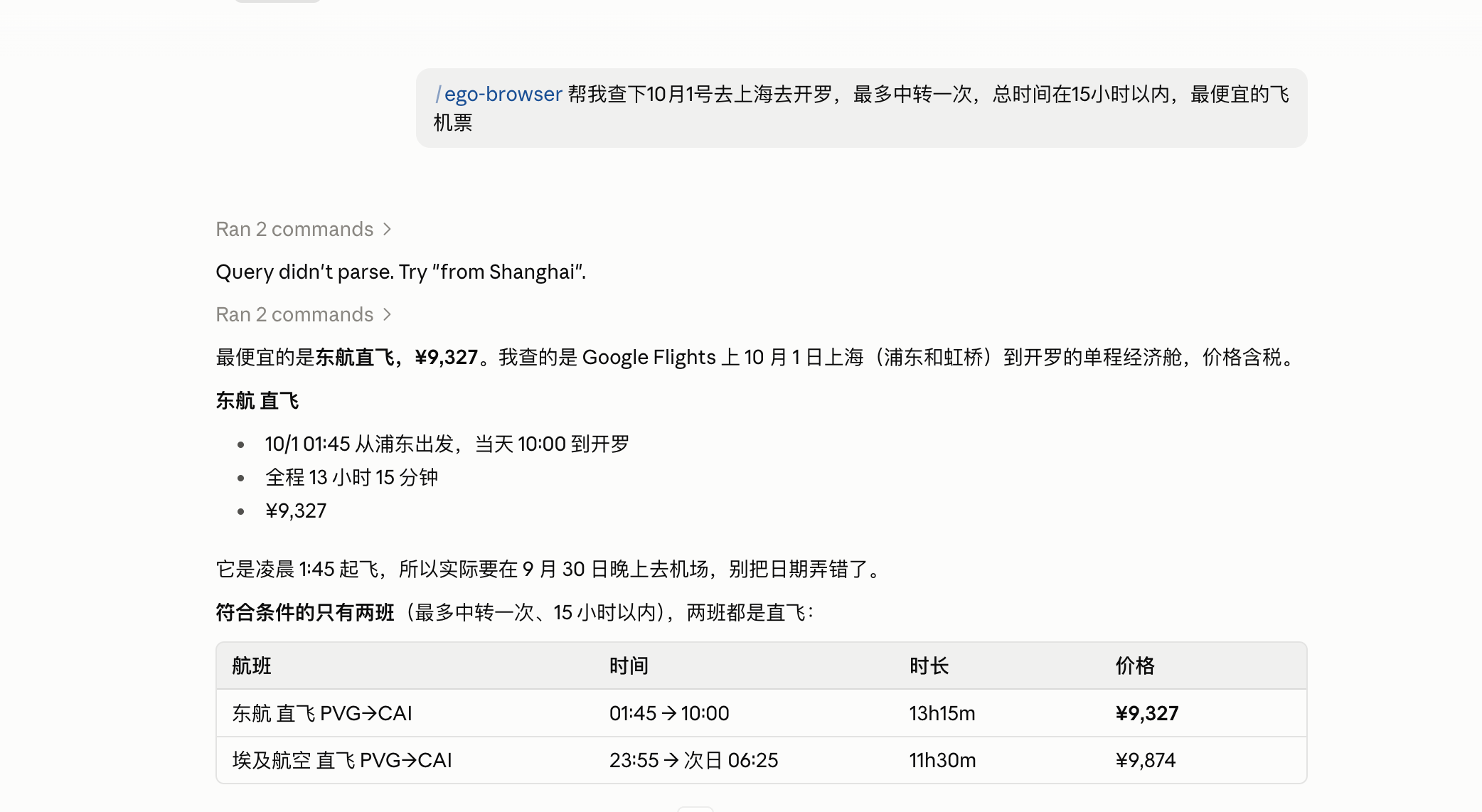Open the first "Ran 2 commands" label
Viewport: 1482px width, 812px height.
pyautogui.click(x=294, y=229)
